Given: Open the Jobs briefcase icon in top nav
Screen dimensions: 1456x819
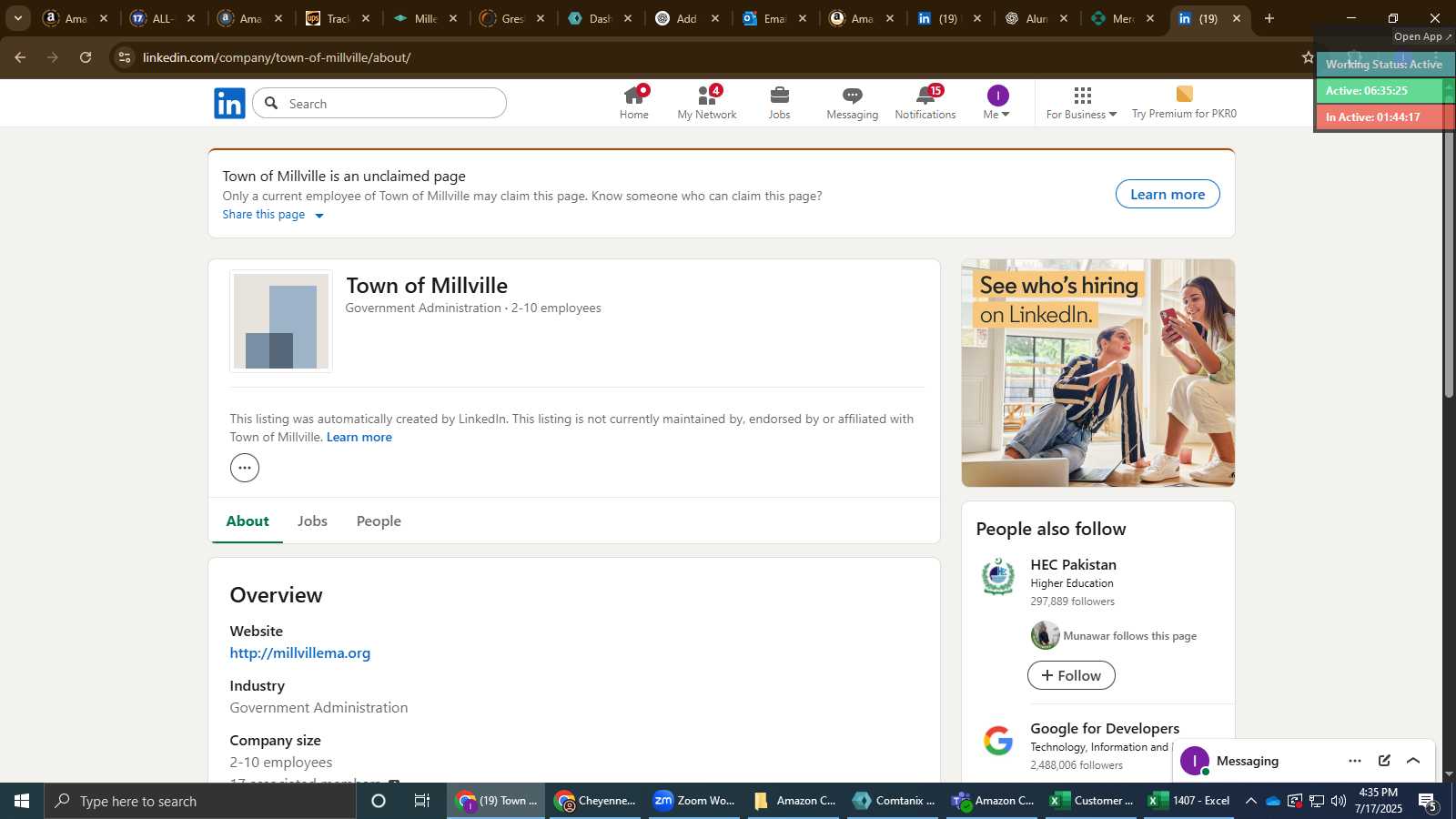Looking at the screenshot, I should click(x=779, y=103).
